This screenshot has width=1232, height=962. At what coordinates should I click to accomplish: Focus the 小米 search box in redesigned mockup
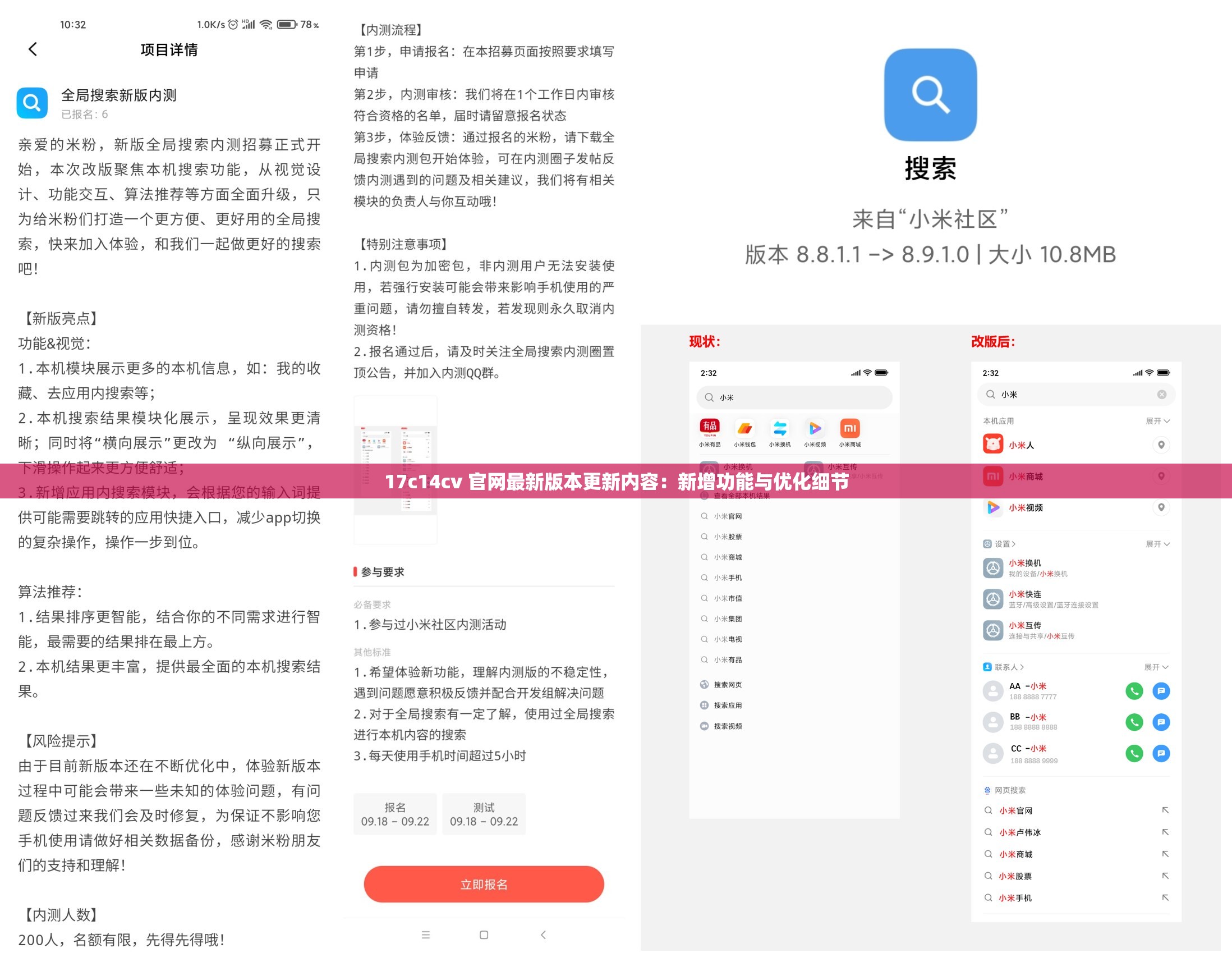click(1075, 395)
